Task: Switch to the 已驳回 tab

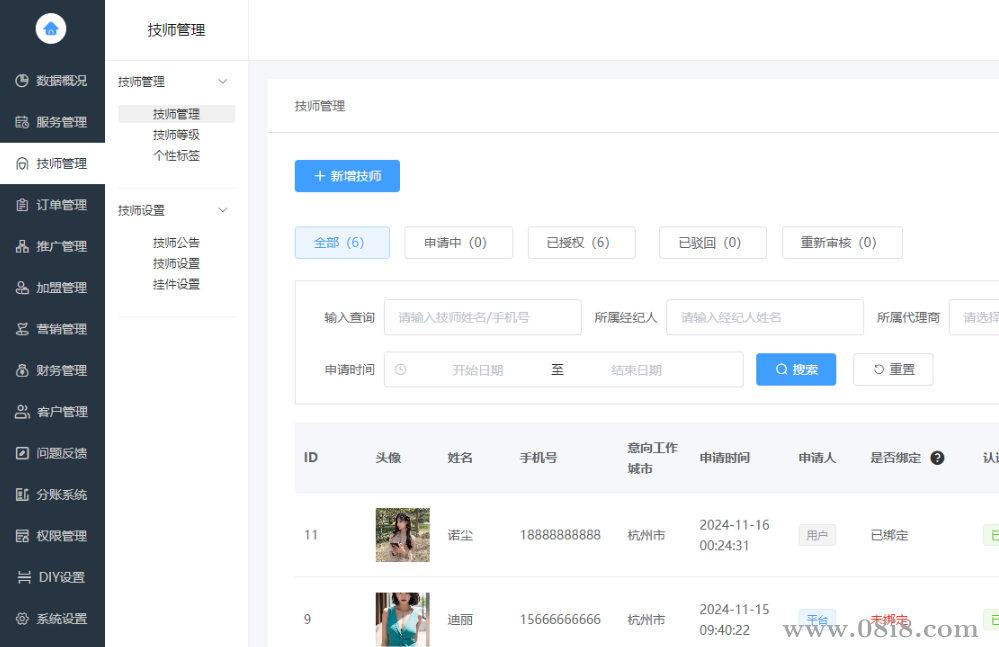Action: coord(712,242)
